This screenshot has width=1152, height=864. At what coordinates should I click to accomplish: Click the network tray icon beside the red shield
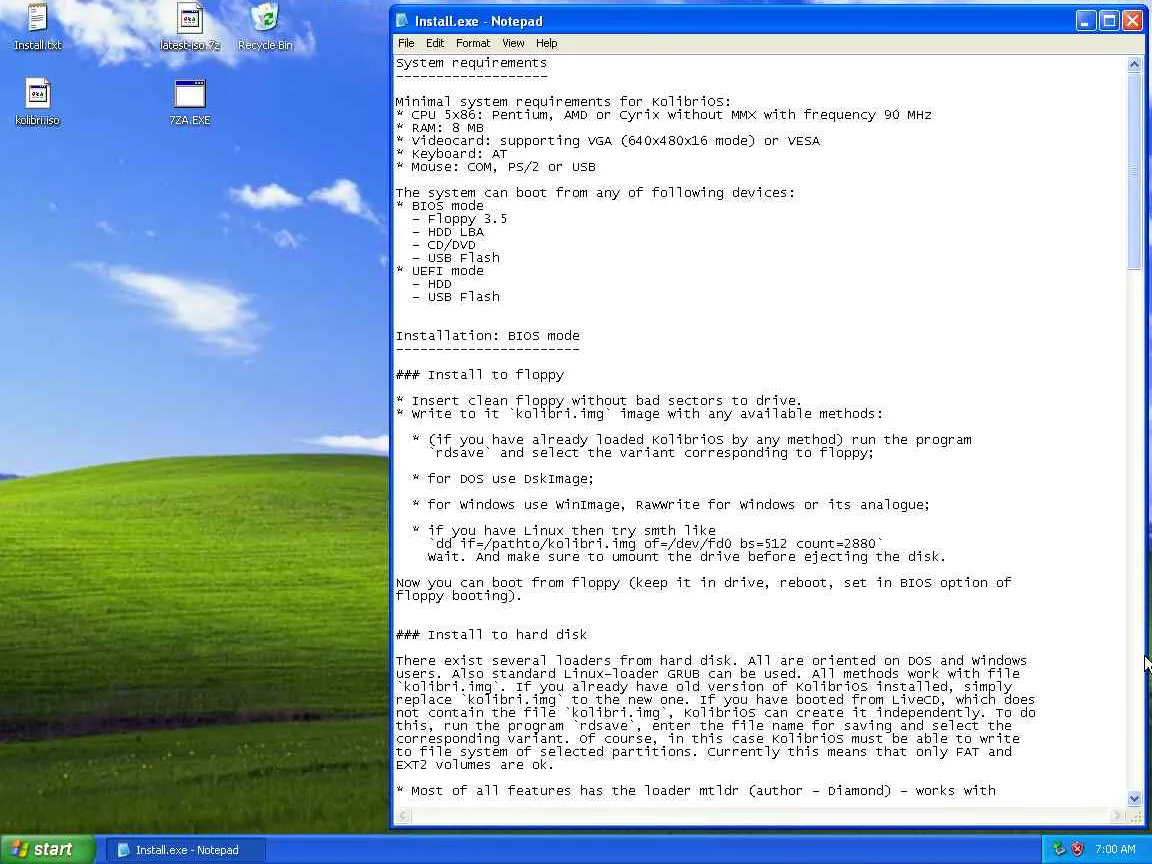(1059, 849)
